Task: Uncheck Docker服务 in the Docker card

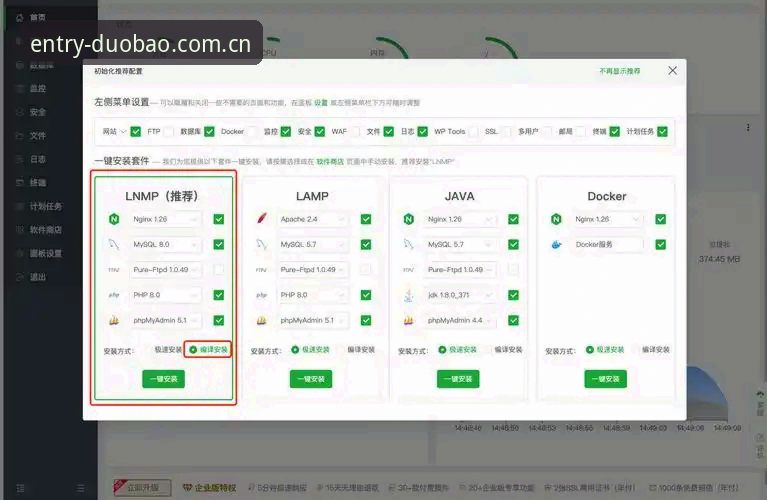Action: [661, 244]
